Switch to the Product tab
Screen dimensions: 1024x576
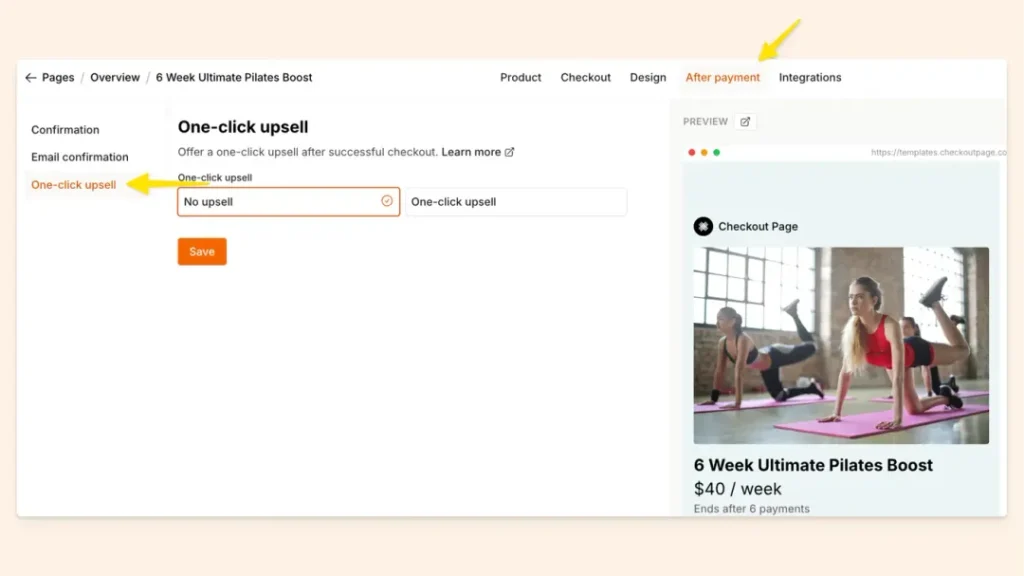(x=520, y=77)
